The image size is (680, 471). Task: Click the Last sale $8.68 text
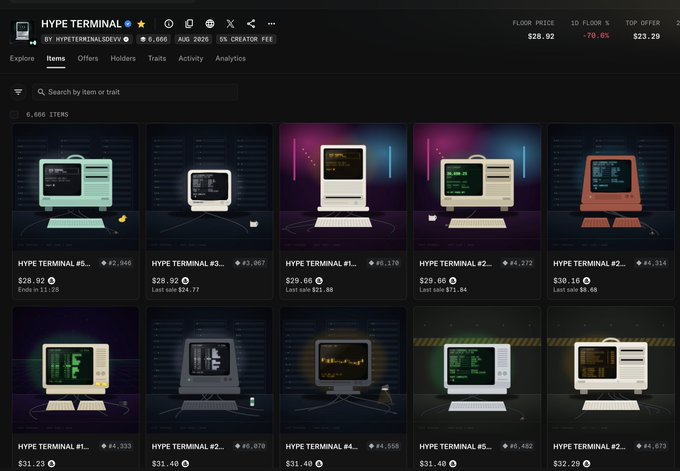(x=575, y=290)
